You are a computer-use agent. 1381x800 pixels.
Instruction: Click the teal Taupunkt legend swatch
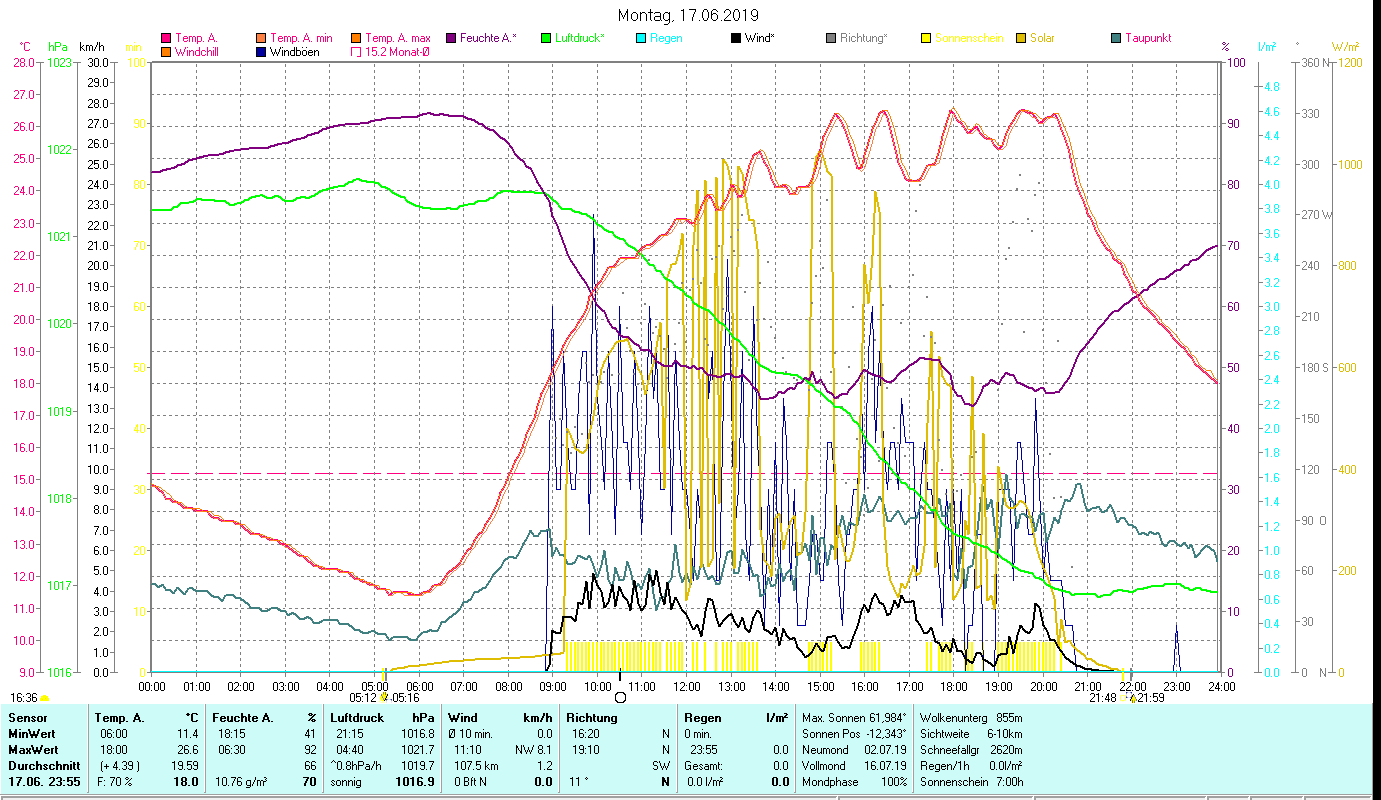coord(1116,39)
